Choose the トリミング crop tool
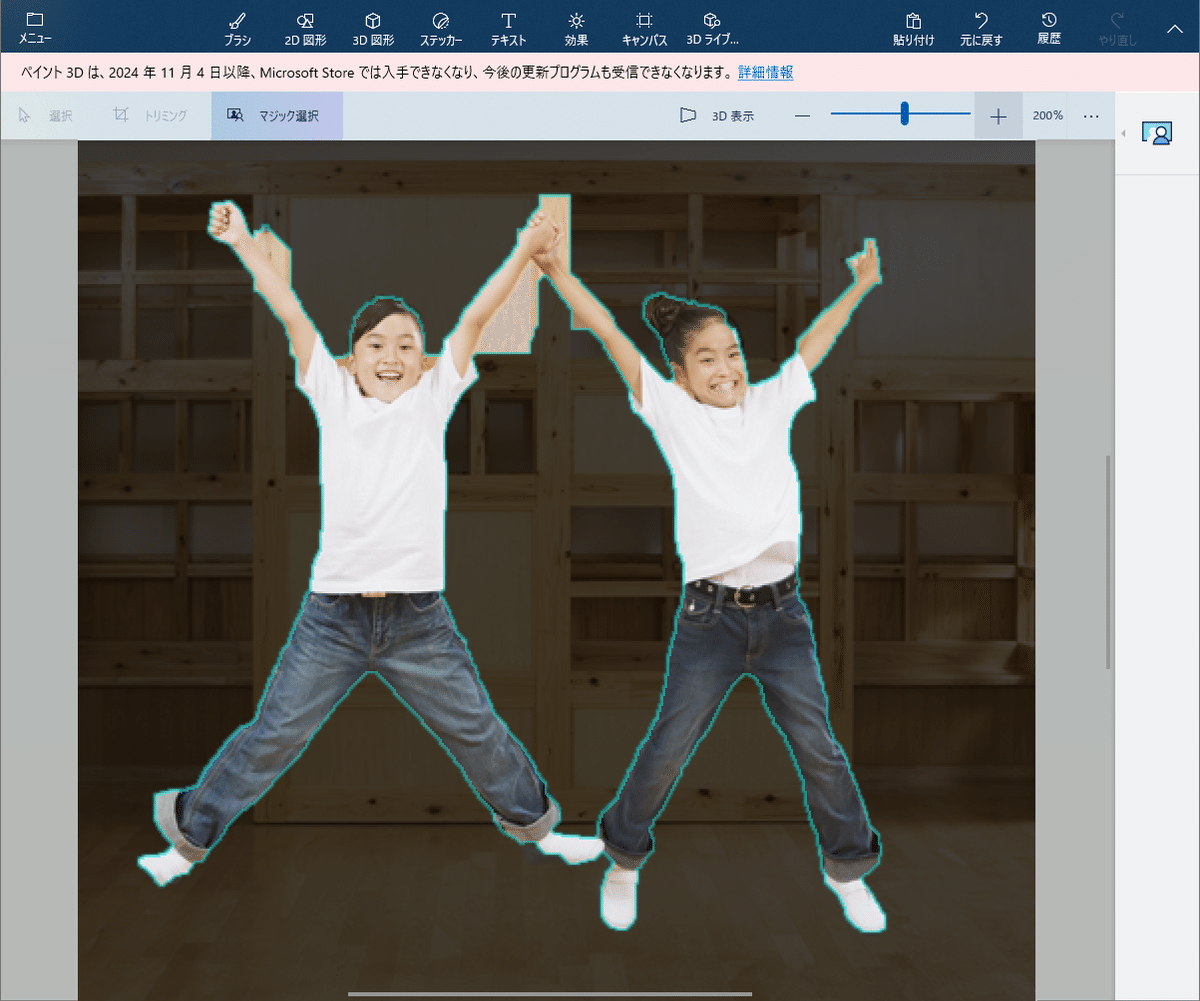This screenshot has width=1200, height=1001. [150, 115]
